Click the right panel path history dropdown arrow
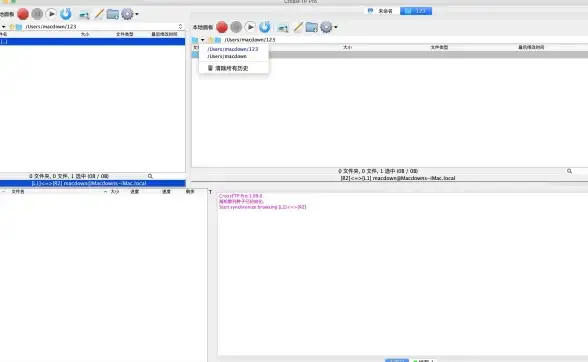Screen dimensions: 588x362 [202, 40]
